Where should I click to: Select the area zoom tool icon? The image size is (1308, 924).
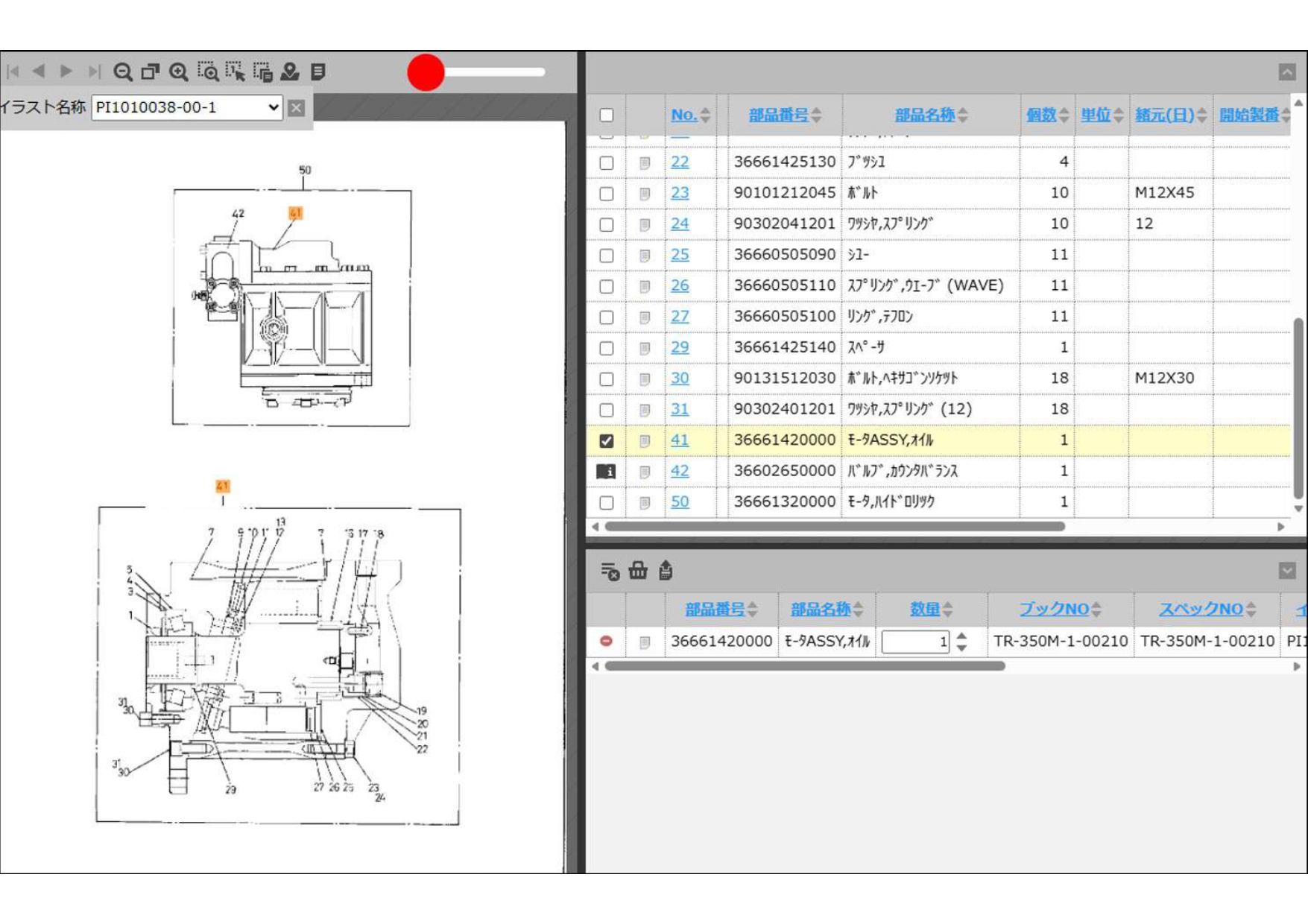207,72
